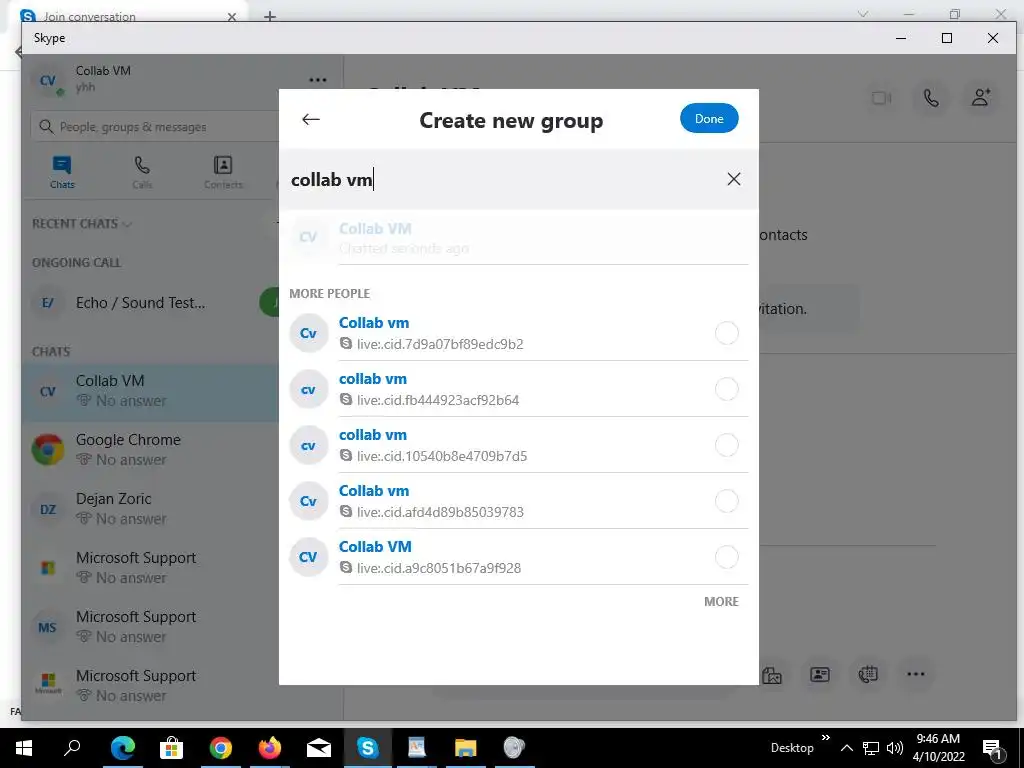Image resolution: width=1024 pixels, height=768 pixels.
Task: Click the schedule a call icon
Action: (868, 675)
